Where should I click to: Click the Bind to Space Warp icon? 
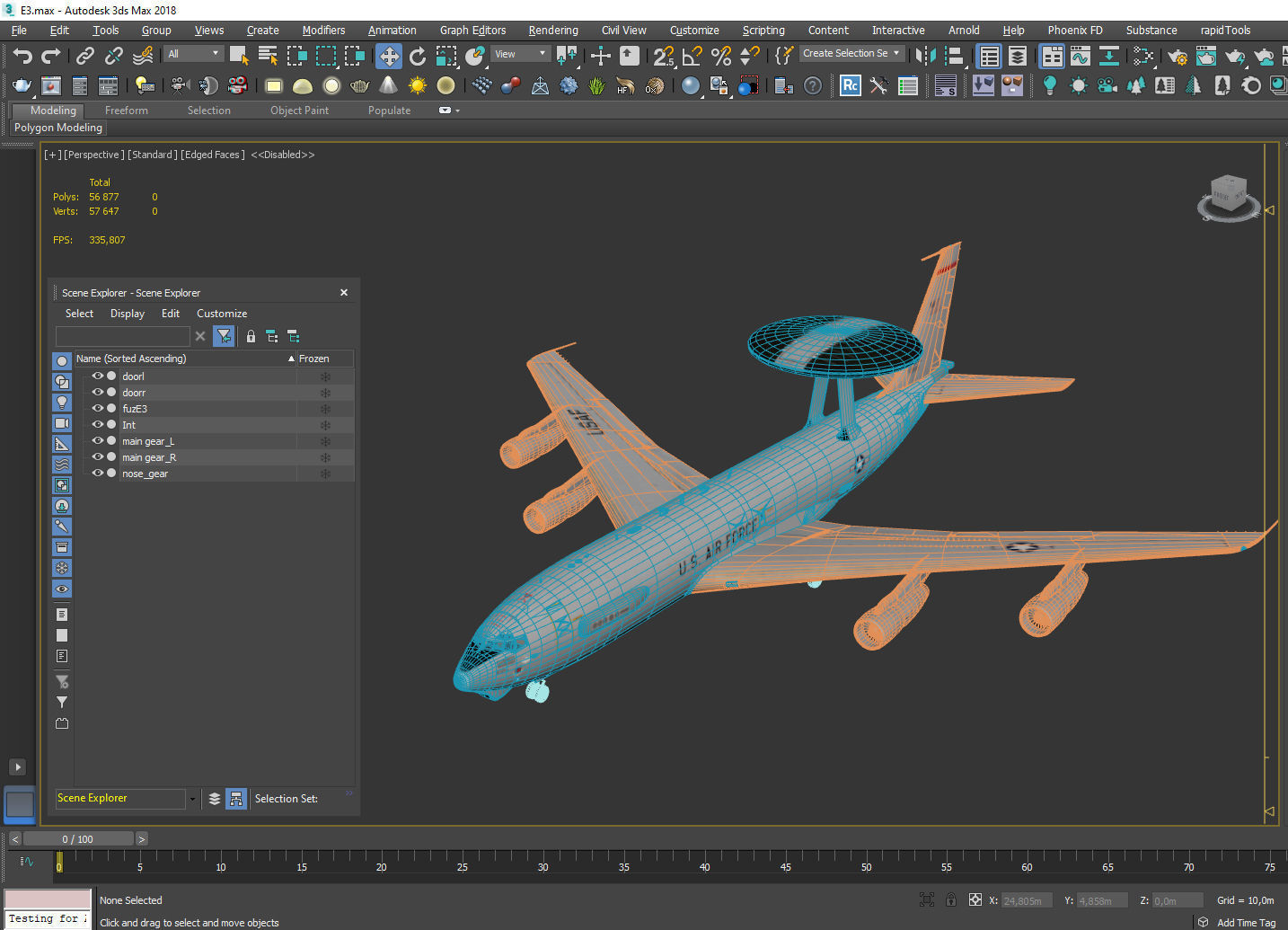pyautogui.click(x=143, y=57)
